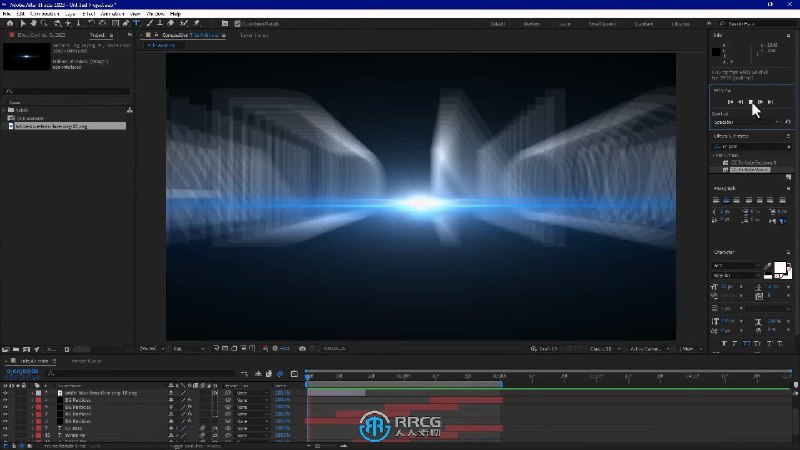Open the Edit menu
The width and height of the screenshot is (800, 450).
point(20,14)
